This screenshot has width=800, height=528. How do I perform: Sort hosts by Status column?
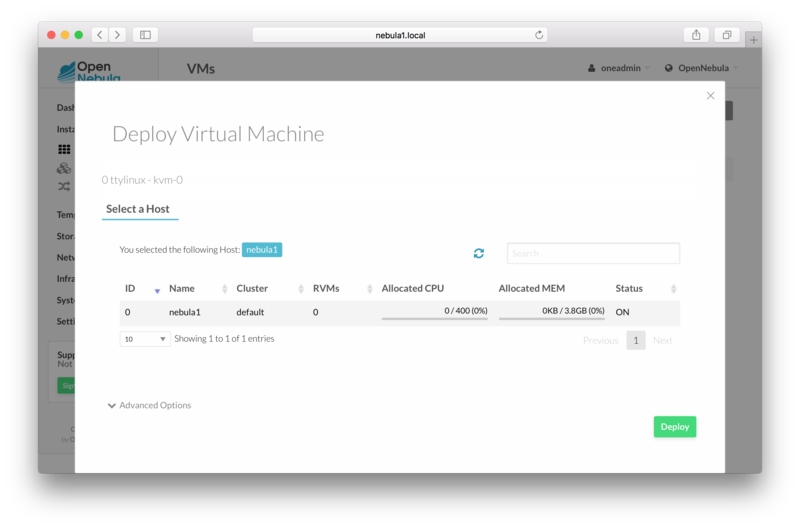(x=645, y=289)
